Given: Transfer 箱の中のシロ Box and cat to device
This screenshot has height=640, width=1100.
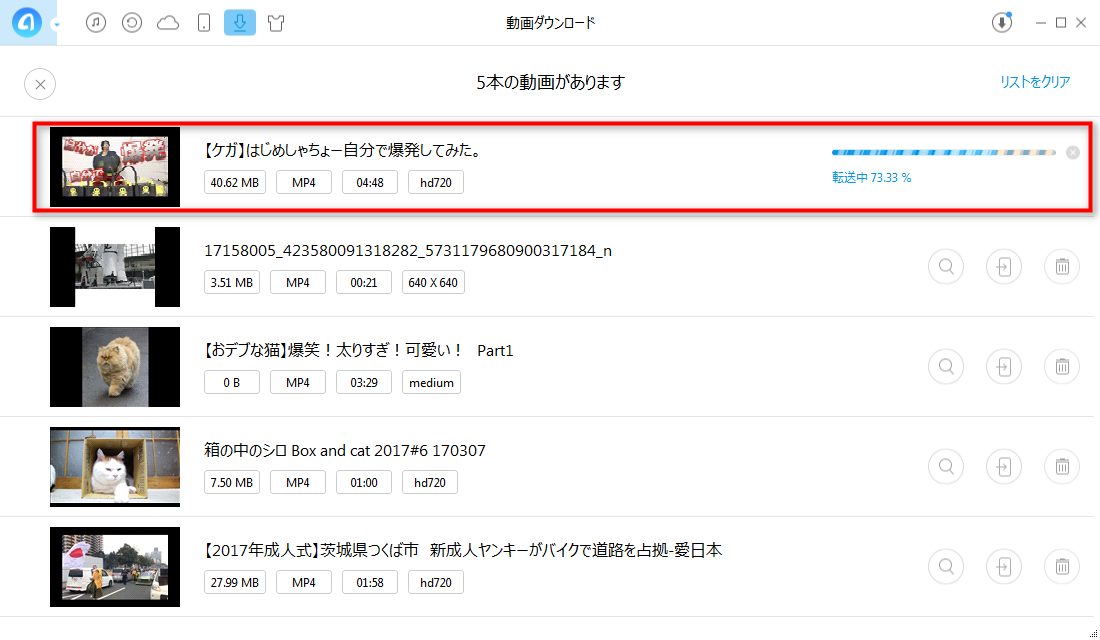Looking at the screenshot, I should click(1004, 467).
